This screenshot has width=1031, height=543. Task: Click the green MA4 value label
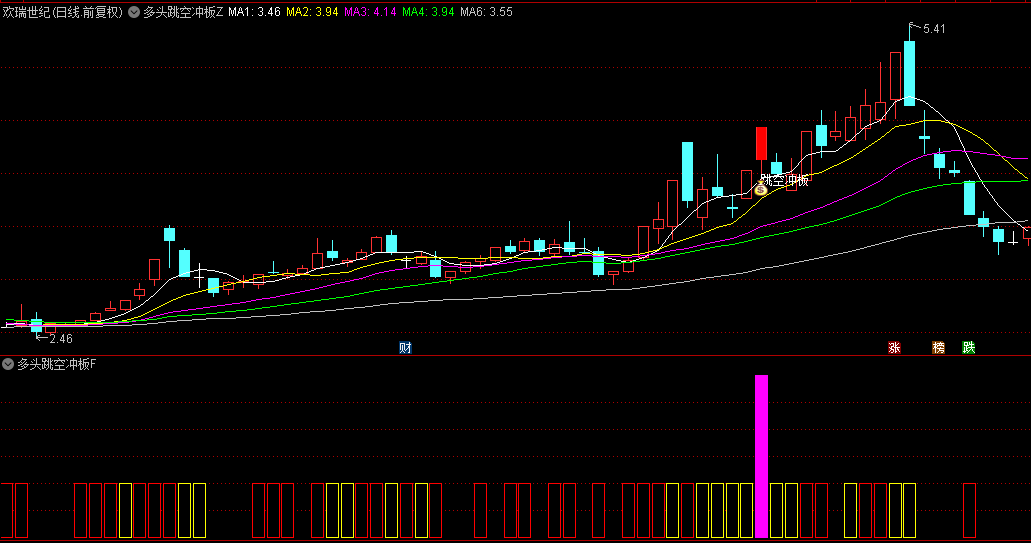point(428,13)
